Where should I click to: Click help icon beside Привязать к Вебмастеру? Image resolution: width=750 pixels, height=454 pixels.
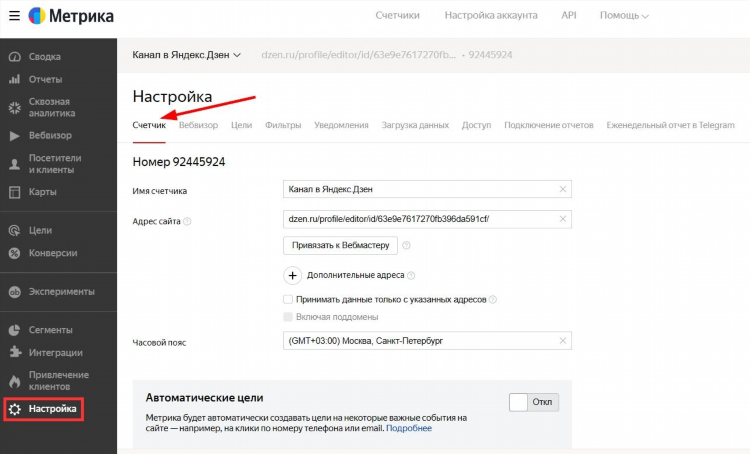406,245
